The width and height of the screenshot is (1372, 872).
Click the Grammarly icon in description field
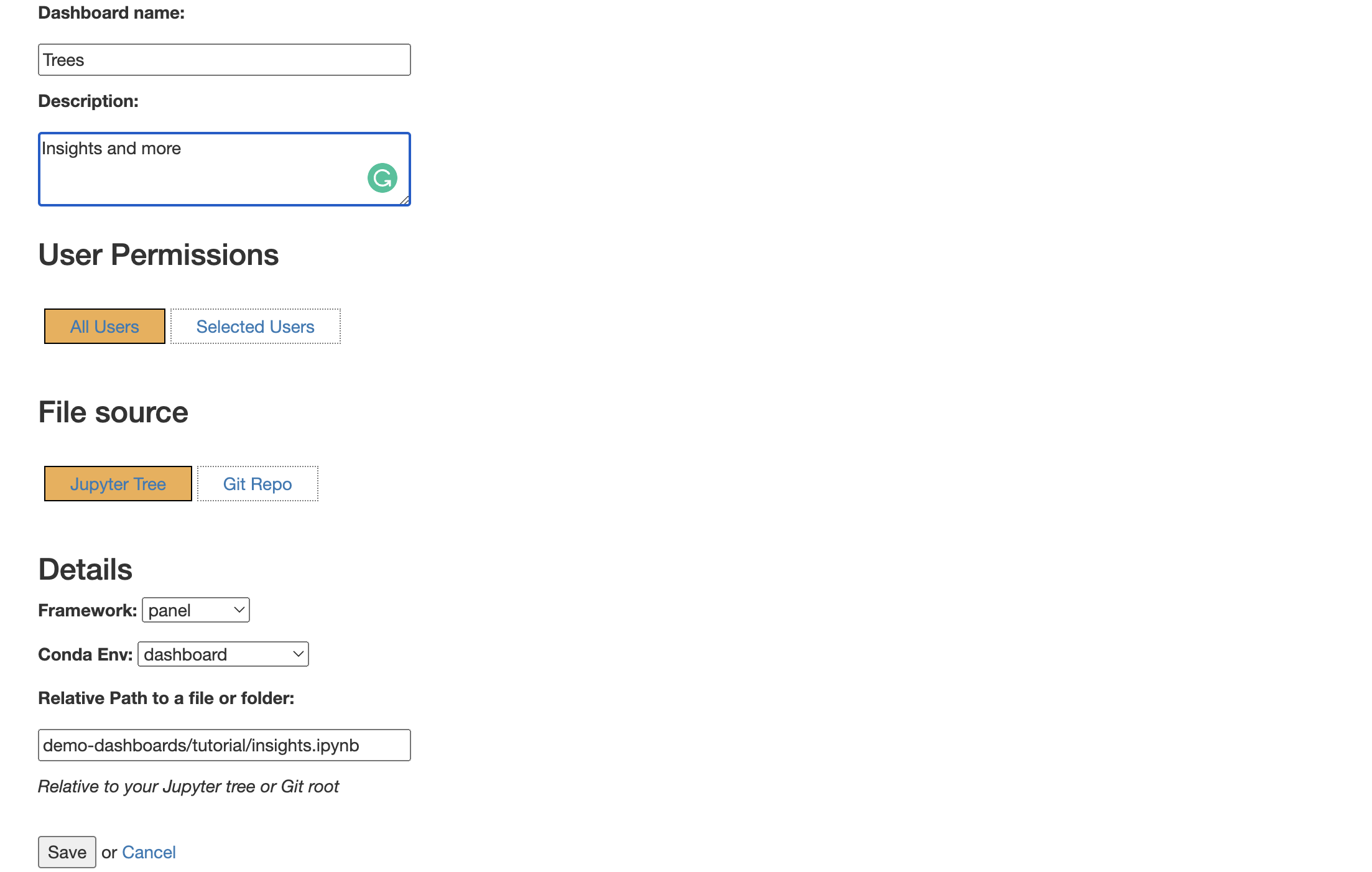click(x=382, y=179)
